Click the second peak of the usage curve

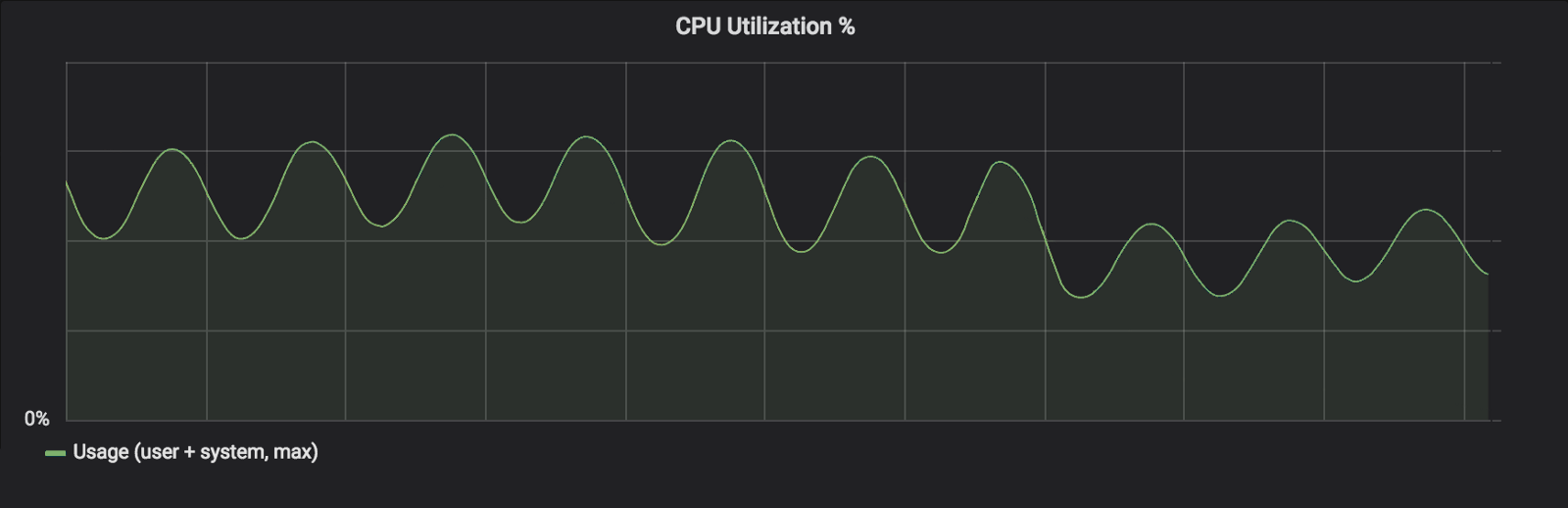[312, 142]
